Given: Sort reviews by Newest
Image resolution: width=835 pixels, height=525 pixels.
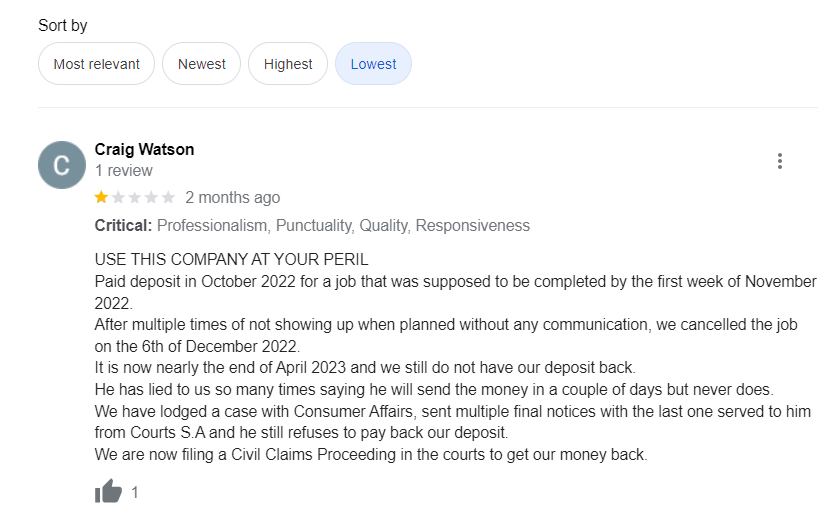Looking at the screenshot, I should pyautogui.click(x=202, y=64).
